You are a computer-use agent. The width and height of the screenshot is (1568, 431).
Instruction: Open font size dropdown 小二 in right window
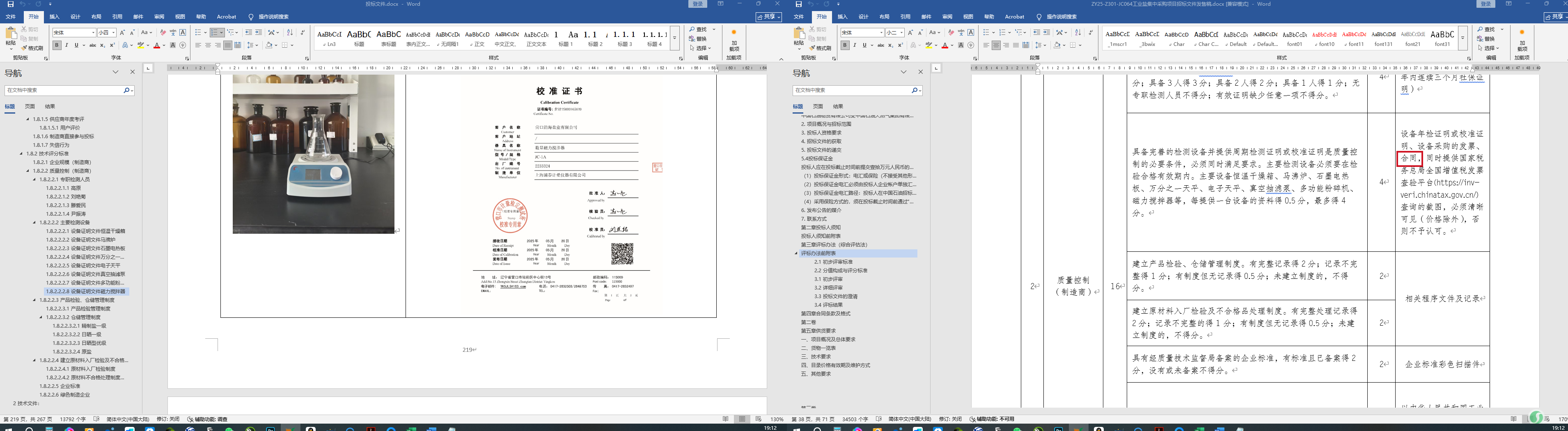tap(901, 33)
